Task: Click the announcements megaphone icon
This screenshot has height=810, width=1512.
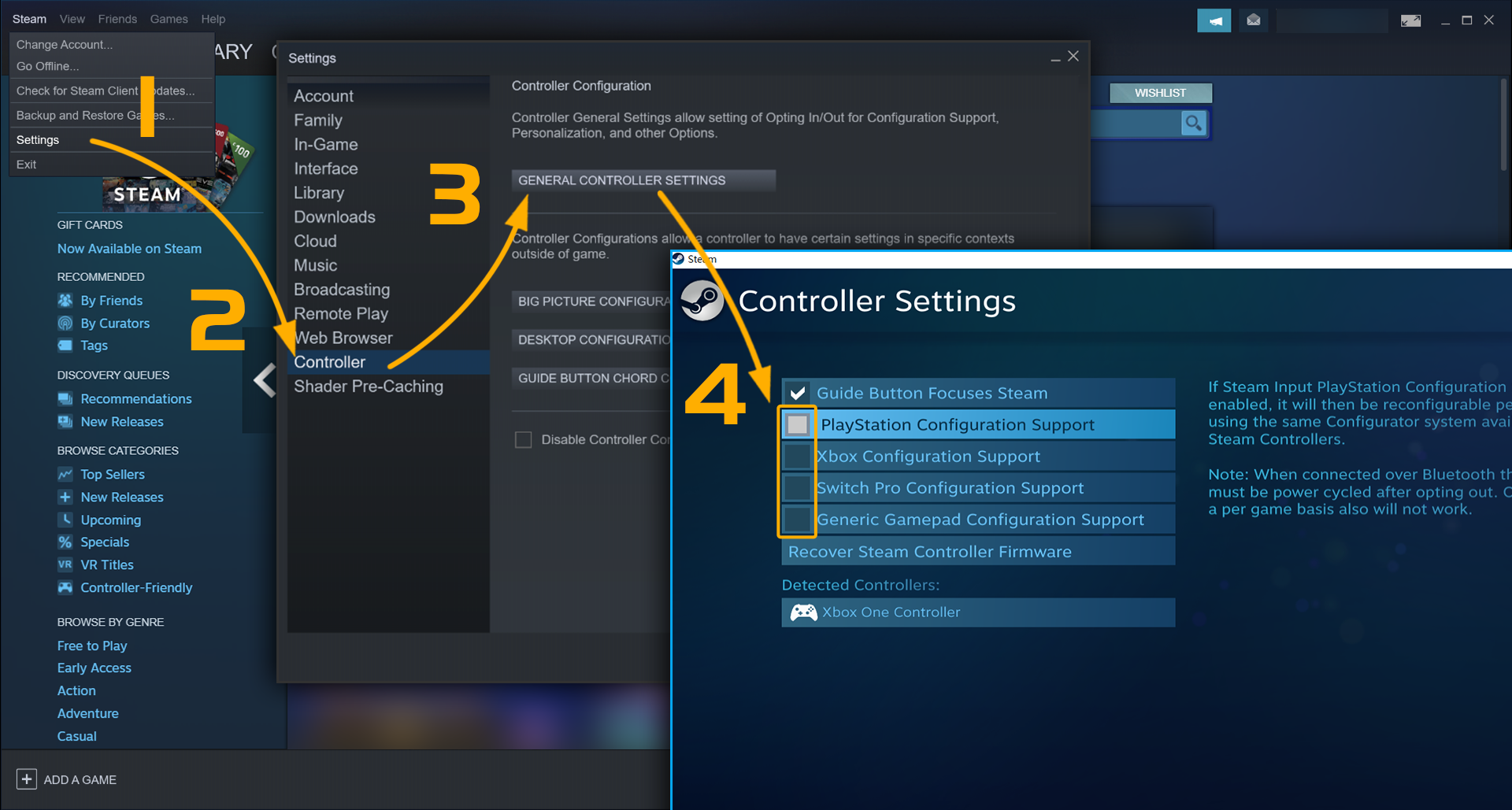Action: pos(1214,20)
